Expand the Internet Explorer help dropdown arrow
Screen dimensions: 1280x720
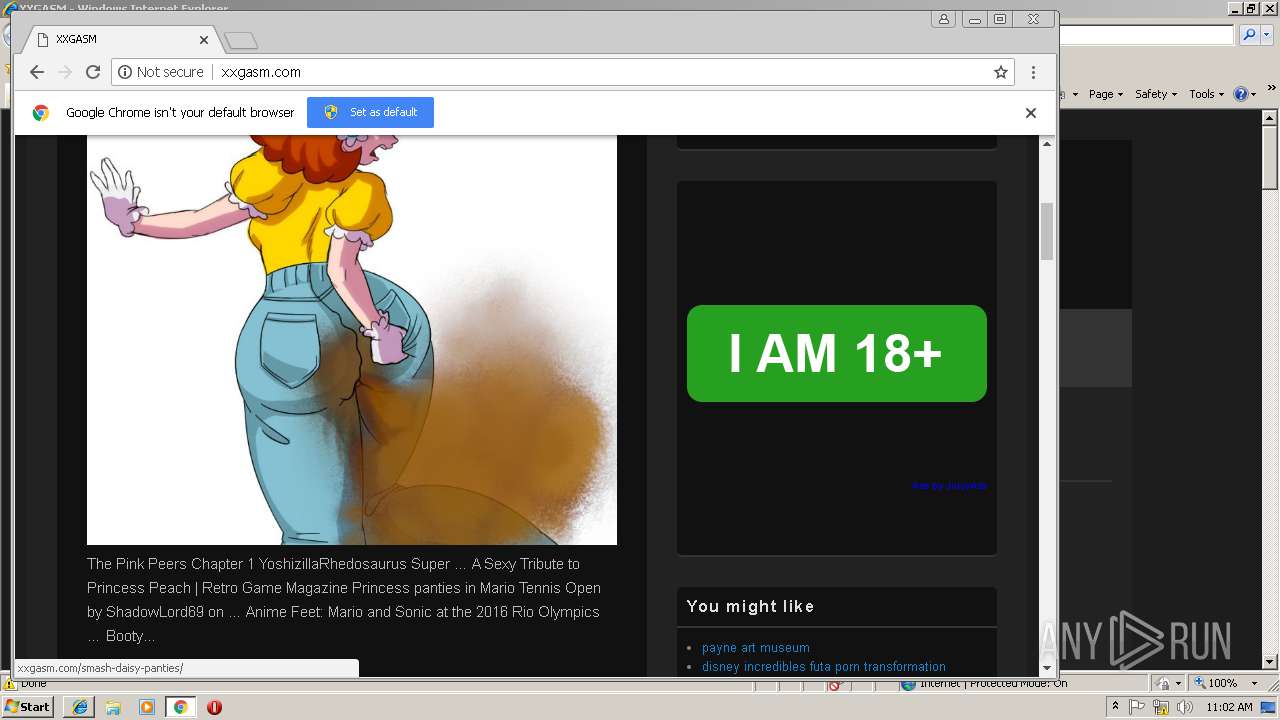(1253, 94)
